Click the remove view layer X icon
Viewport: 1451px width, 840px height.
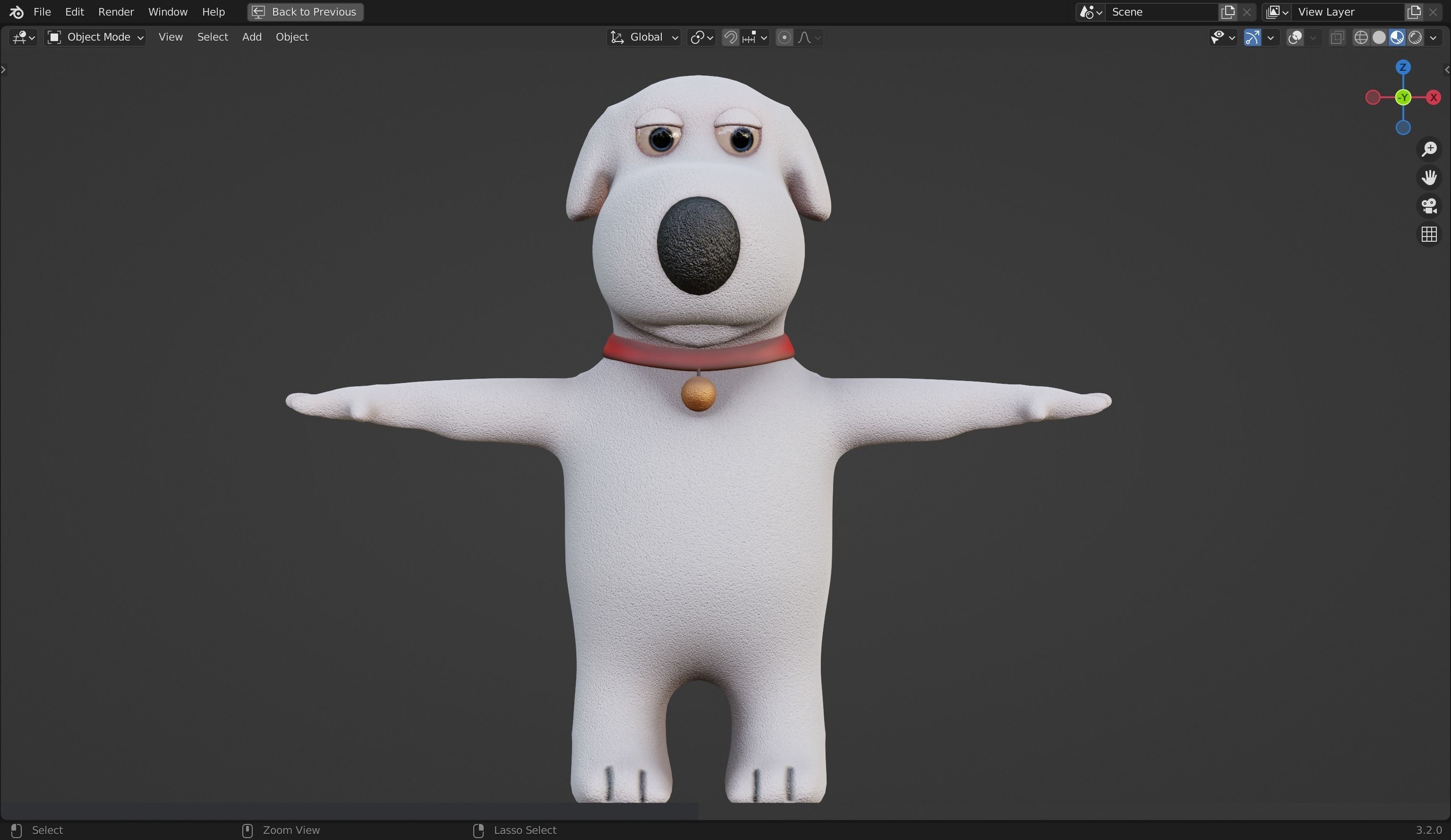[1433, 12]
